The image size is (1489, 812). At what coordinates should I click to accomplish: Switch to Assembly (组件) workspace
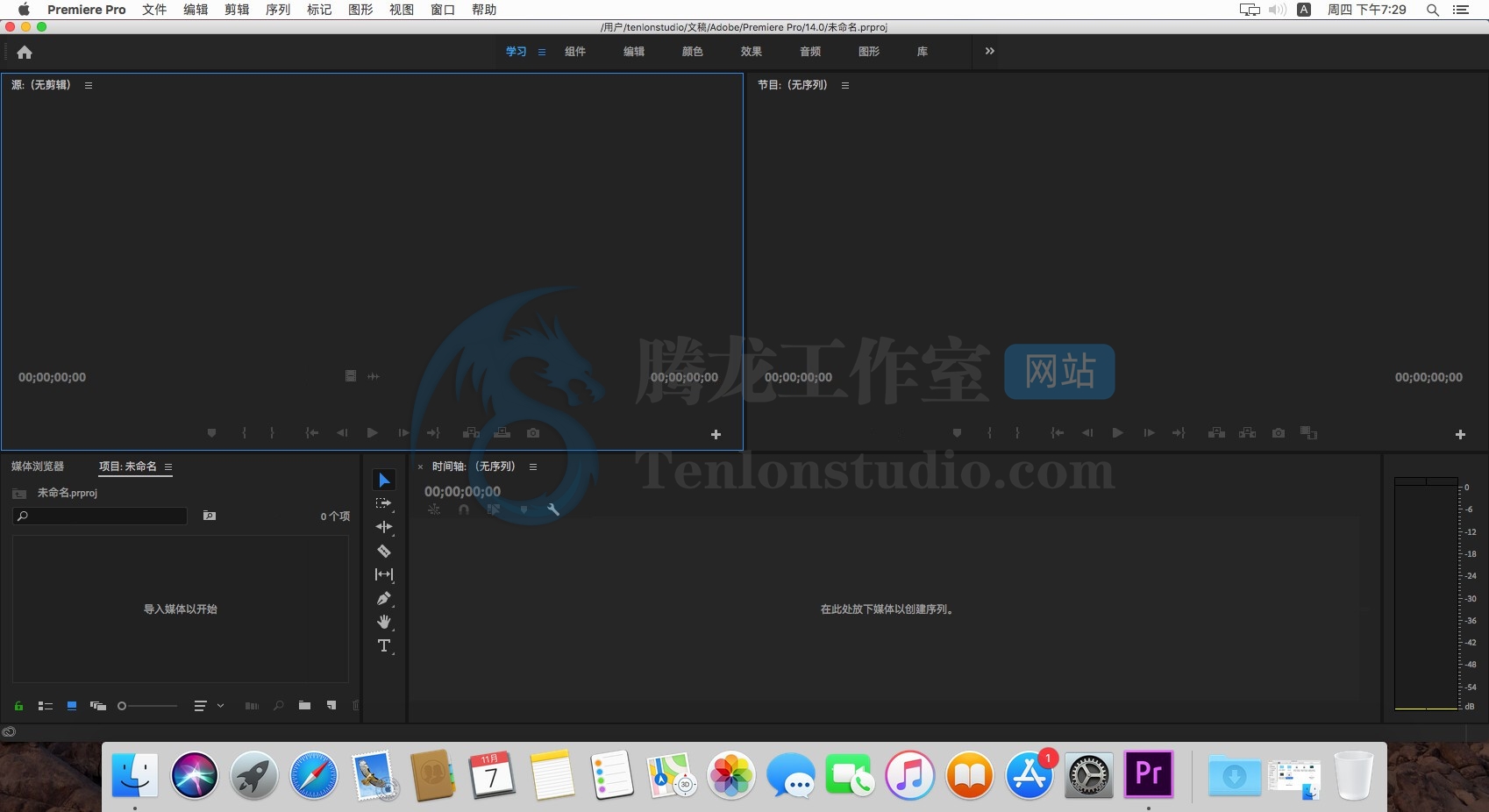point(575,52)
